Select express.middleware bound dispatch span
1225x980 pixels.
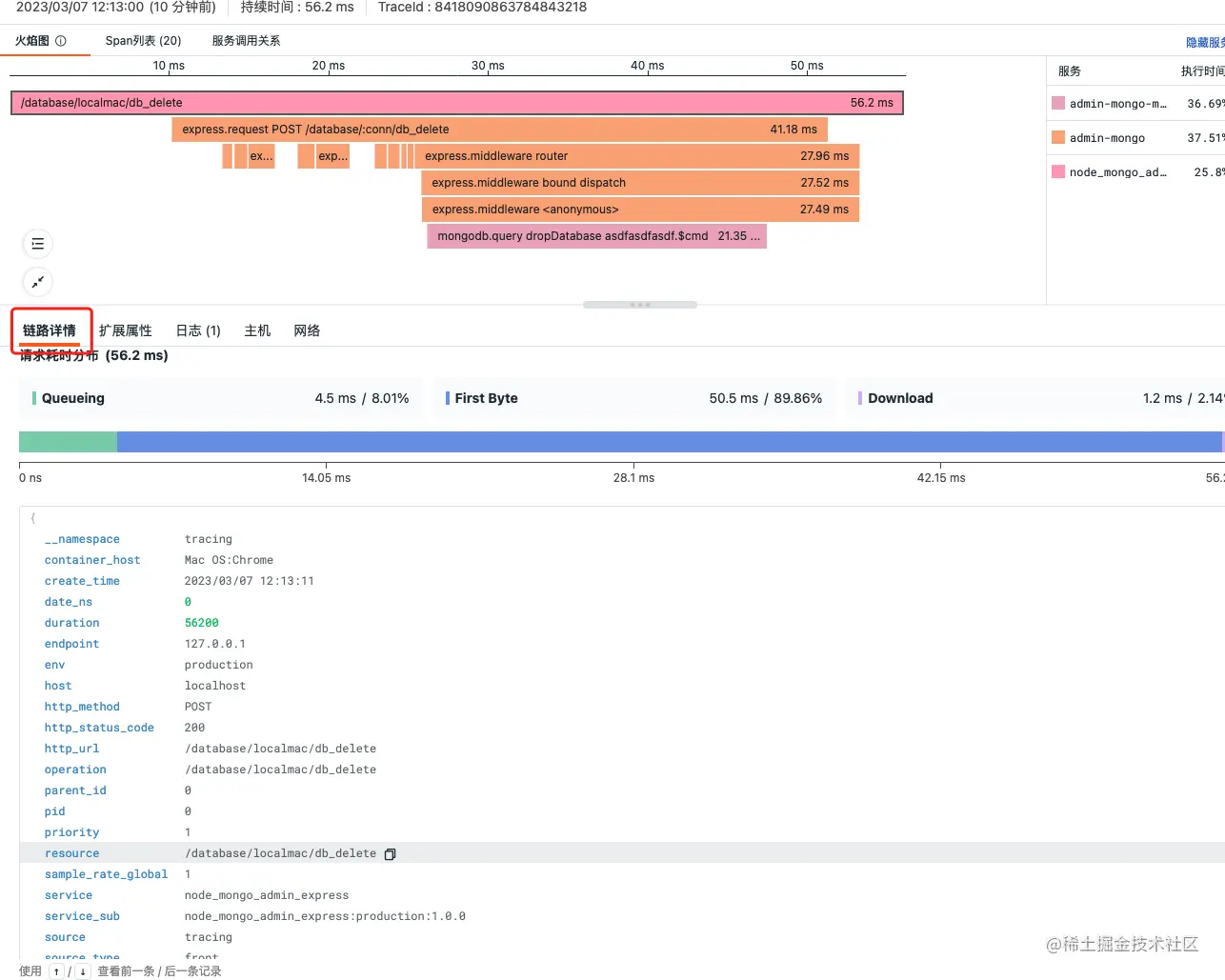640,183
